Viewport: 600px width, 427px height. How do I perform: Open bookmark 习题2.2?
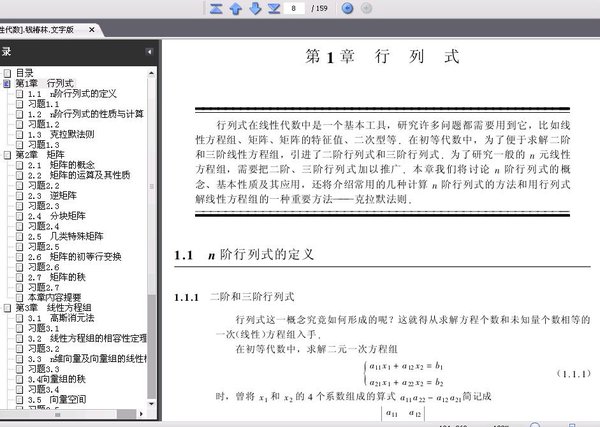[43, 185]
